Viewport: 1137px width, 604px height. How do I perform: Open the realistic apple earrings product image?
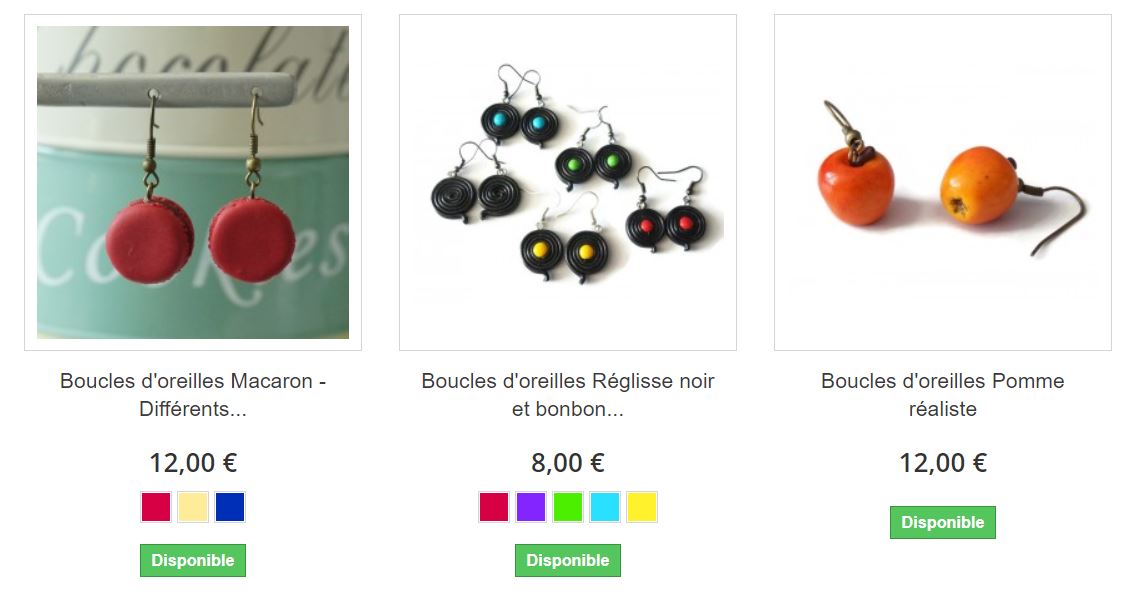coord(943,183)
